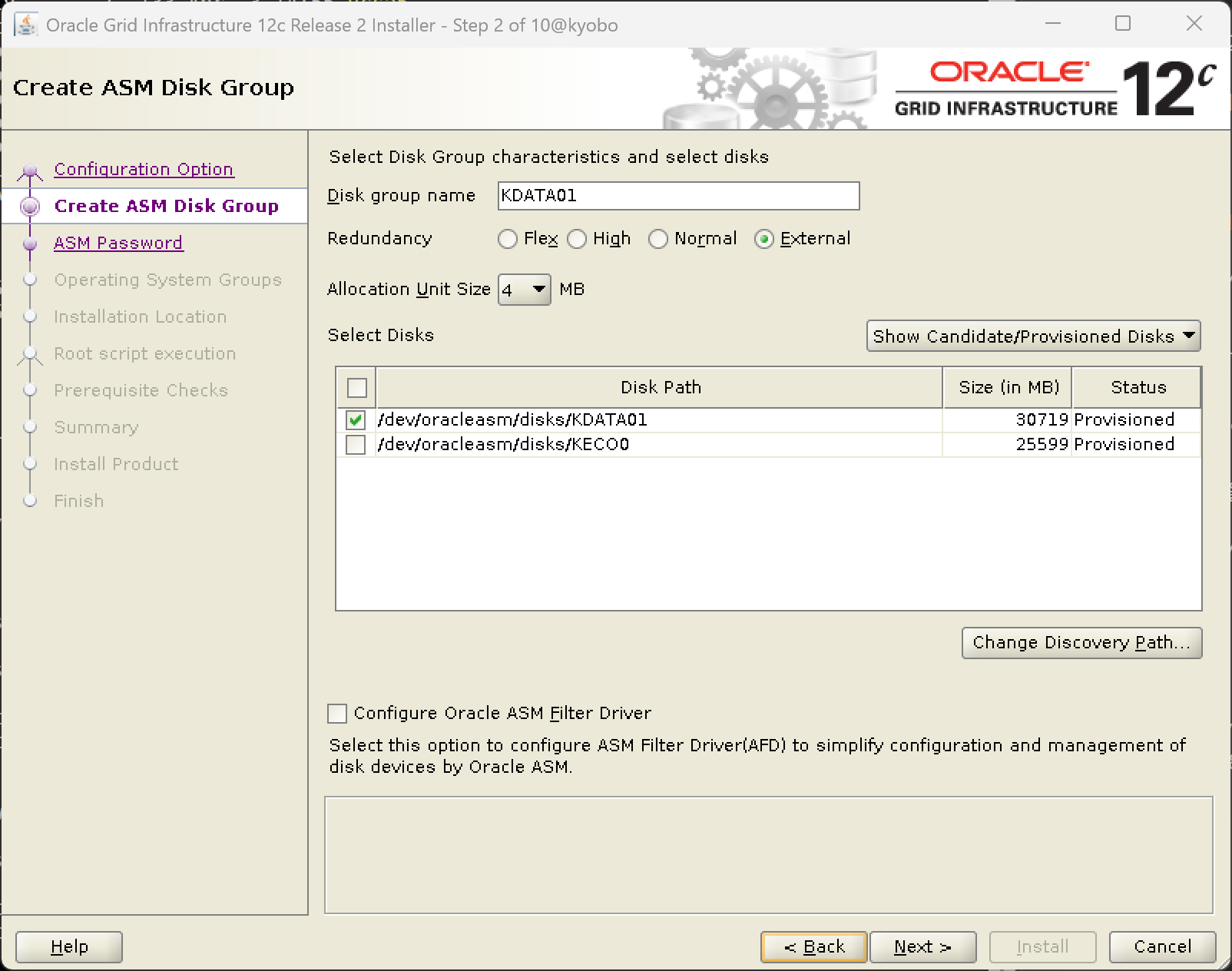
Task: Click the Size (in MB) column header
Action: click(1008, 387)
